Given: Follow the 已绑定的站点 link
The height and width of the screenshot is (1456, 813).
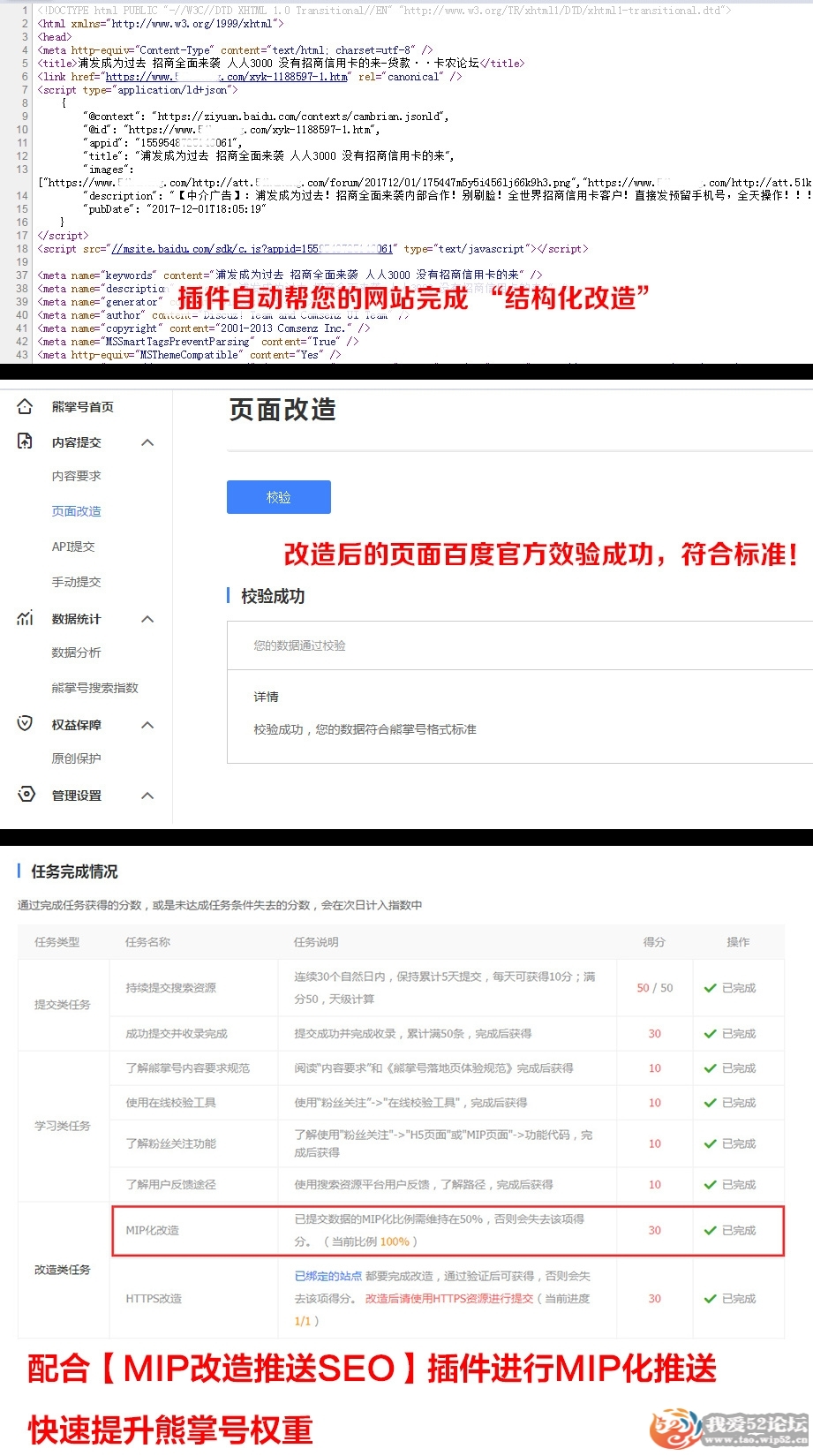Looking at the screenshot, I should 328,1276.
